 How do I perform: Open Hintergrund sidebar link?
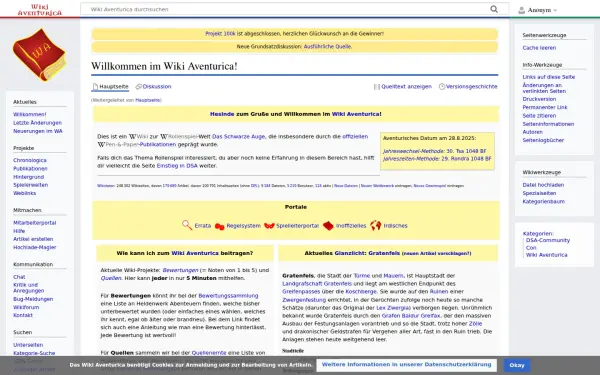[28, 177]
